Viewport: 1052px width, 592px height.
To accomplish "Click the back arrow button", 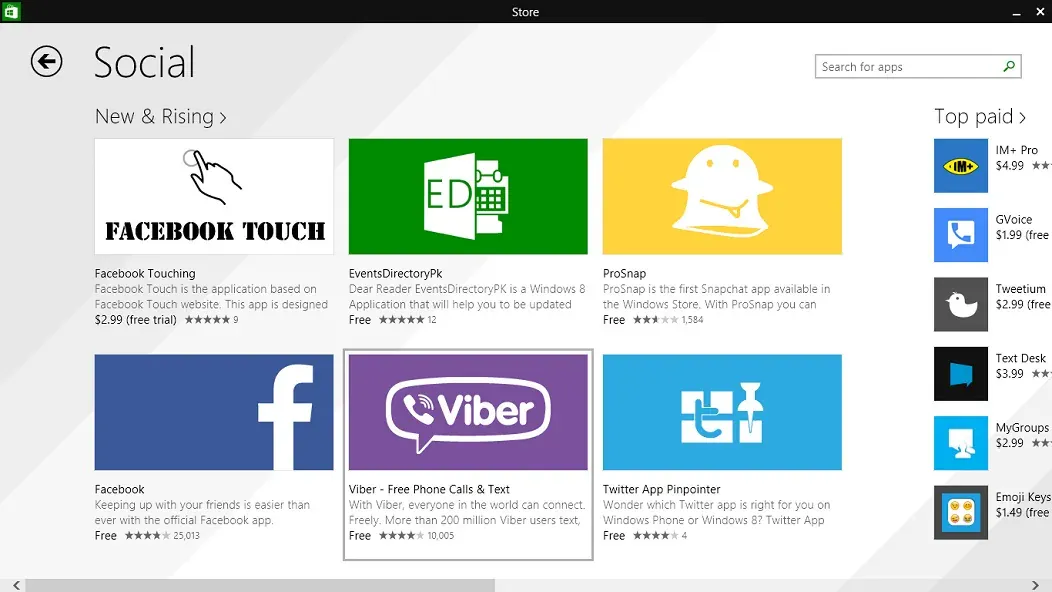I will coord(46,62).
